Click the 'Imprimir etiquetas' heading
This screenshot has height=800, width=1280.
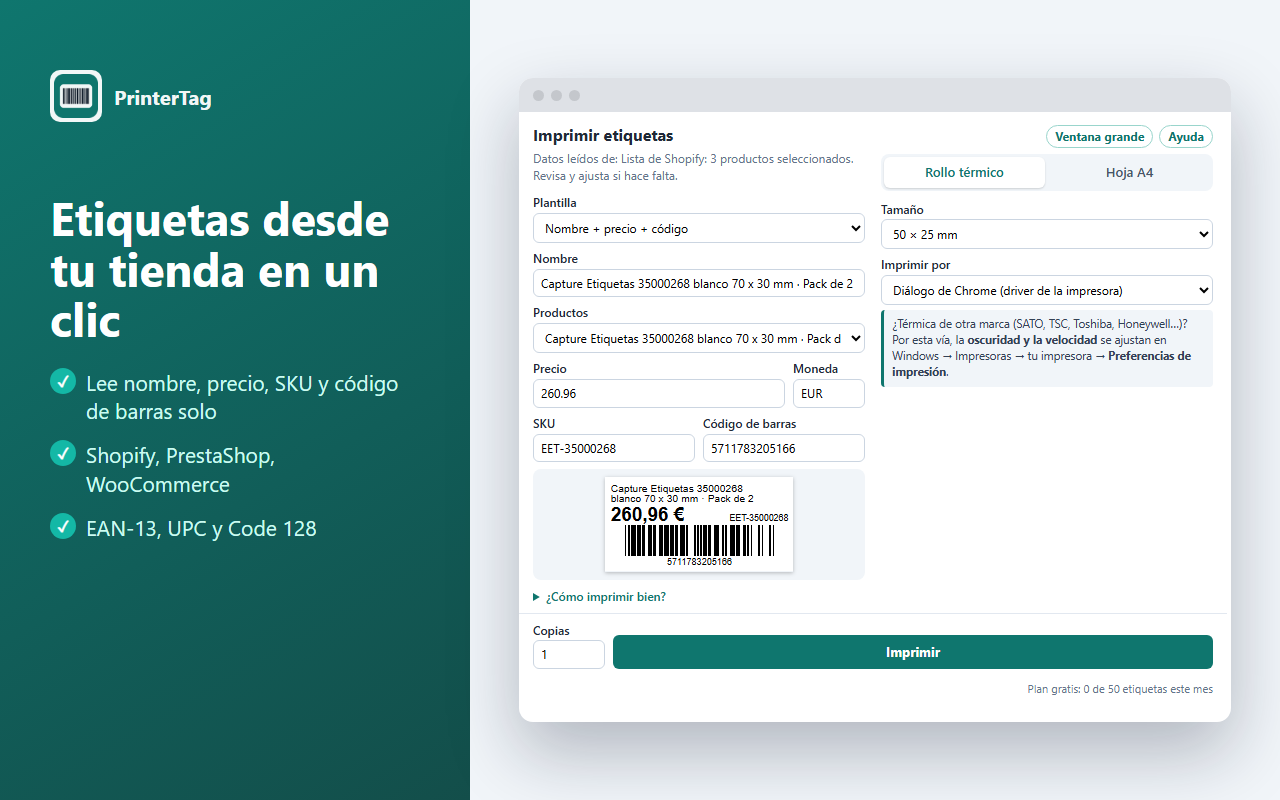pos(603,136)
